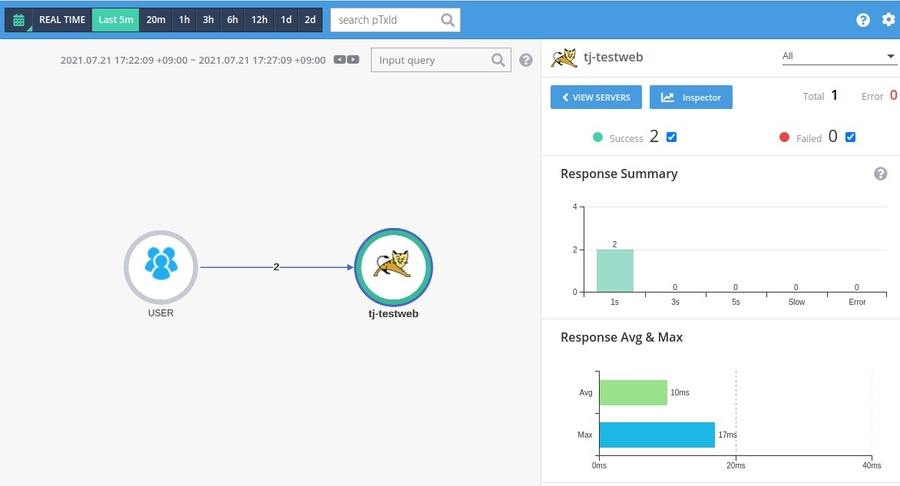Click Response Summary help icon
Viewport: 900px width, 486px height.
(x=880, y=174)
